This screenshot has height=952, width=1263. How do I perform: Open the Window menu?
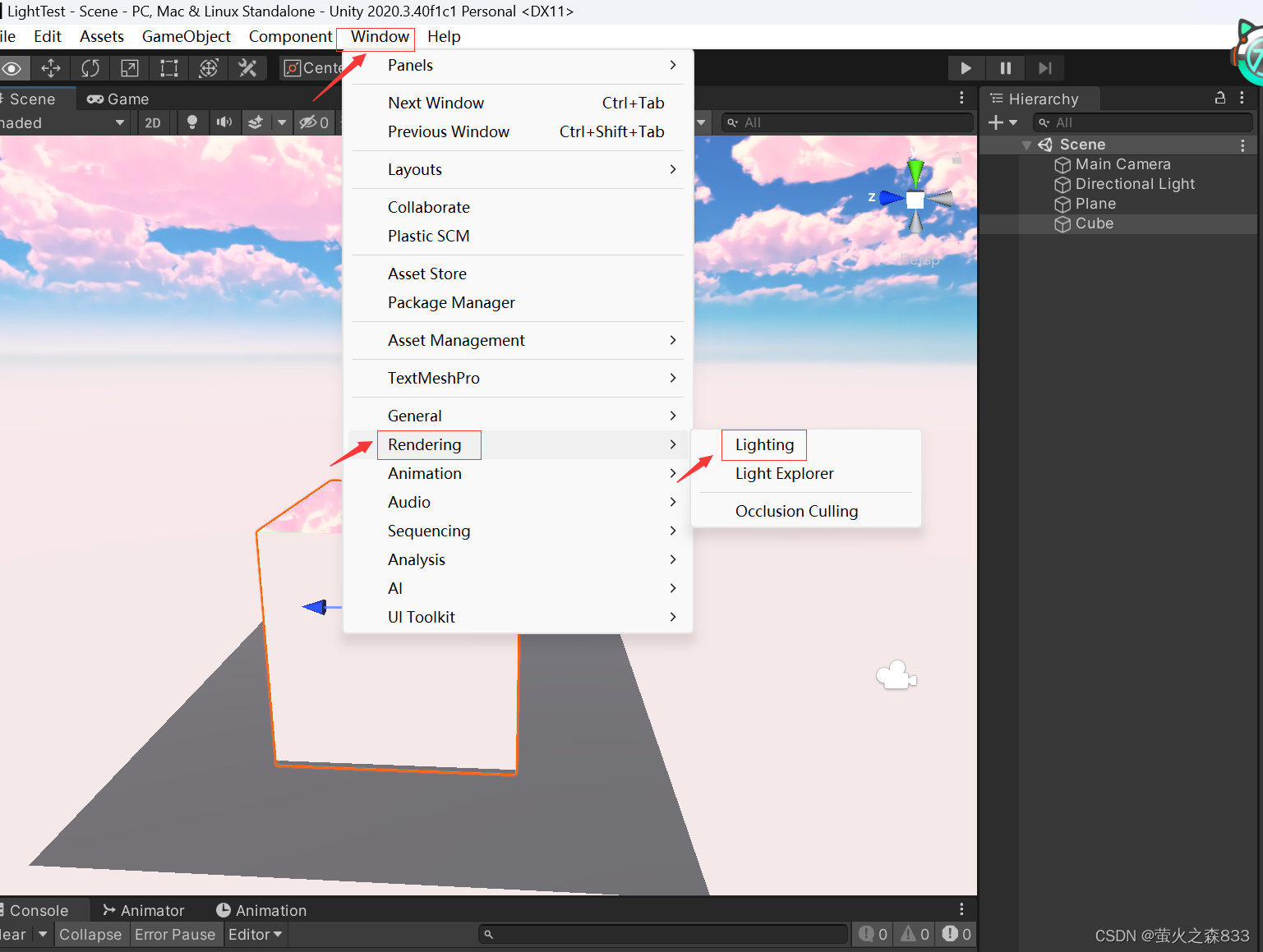(x=380, y=37)
